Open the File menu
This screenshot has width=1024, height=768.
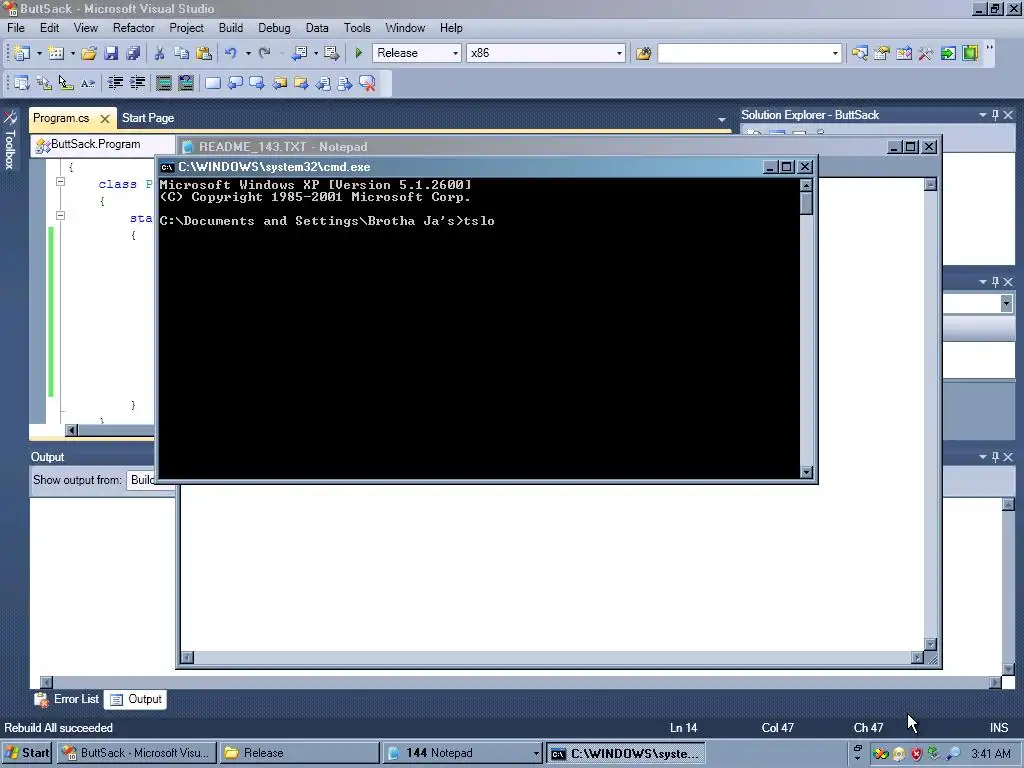click(16, 27)
